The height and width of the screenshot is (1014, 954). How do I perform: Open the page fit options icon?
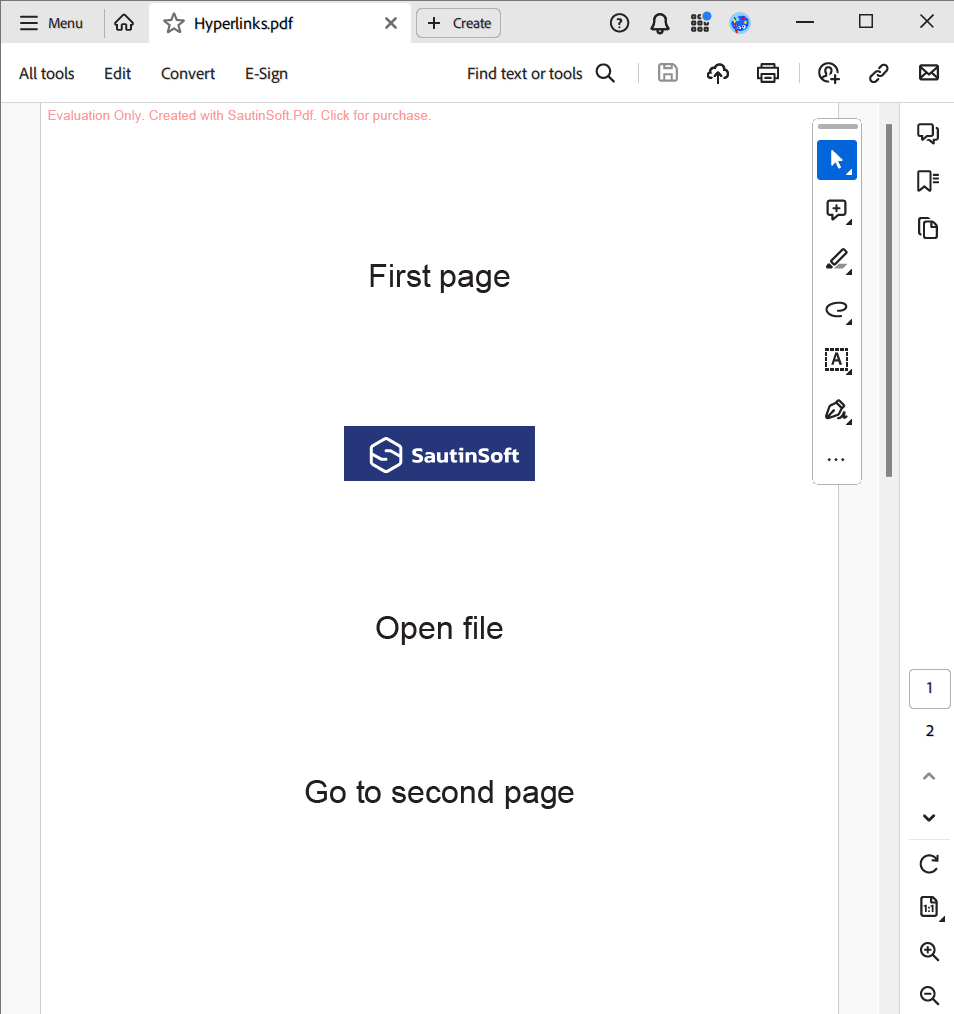coord(929,907)
